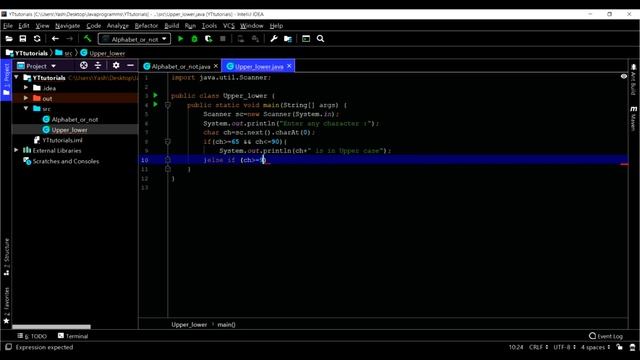Open the TODO tool window button

[x=32, y=336]
